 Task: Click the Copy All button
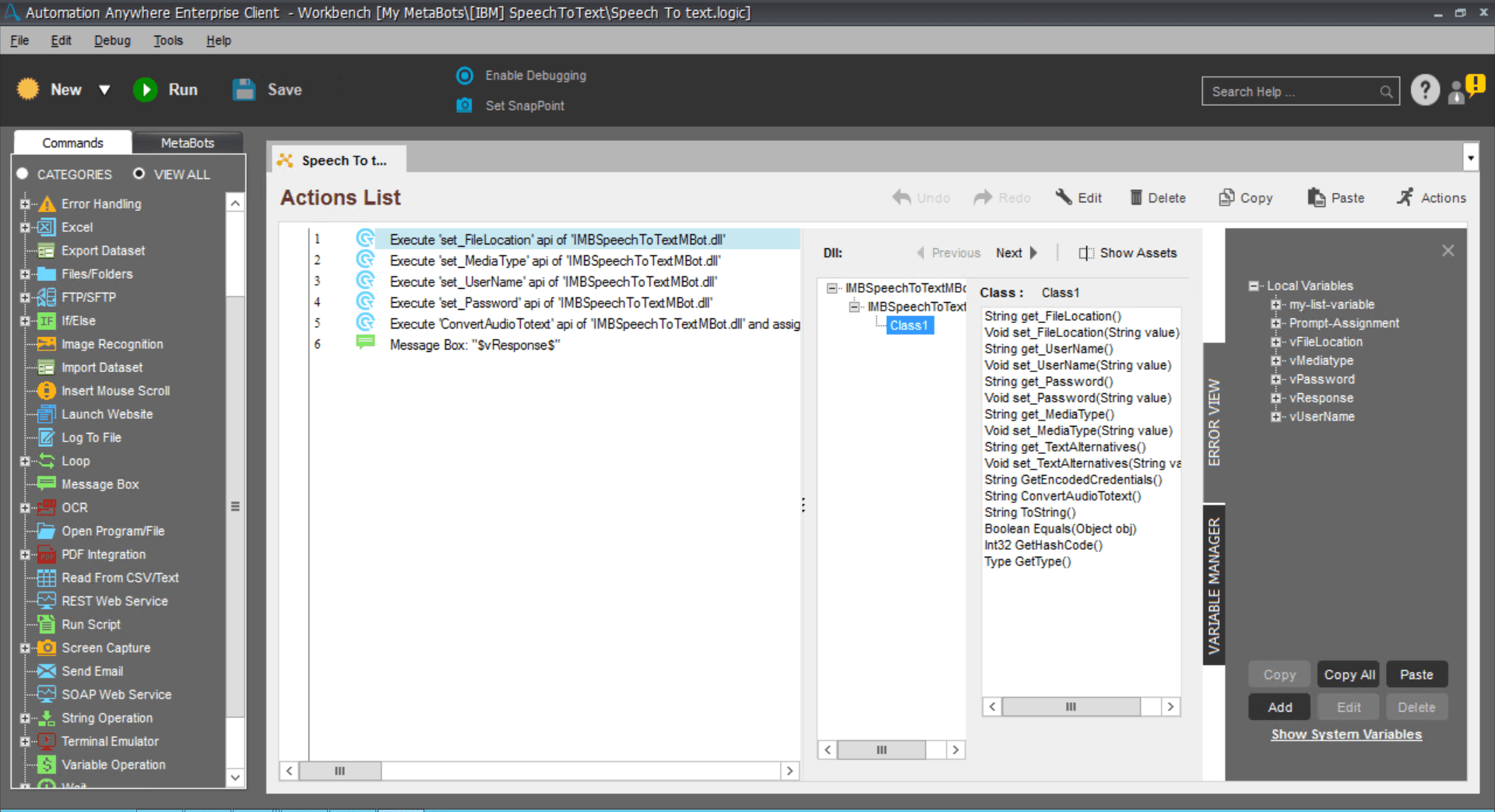(x=1349, y=675)
